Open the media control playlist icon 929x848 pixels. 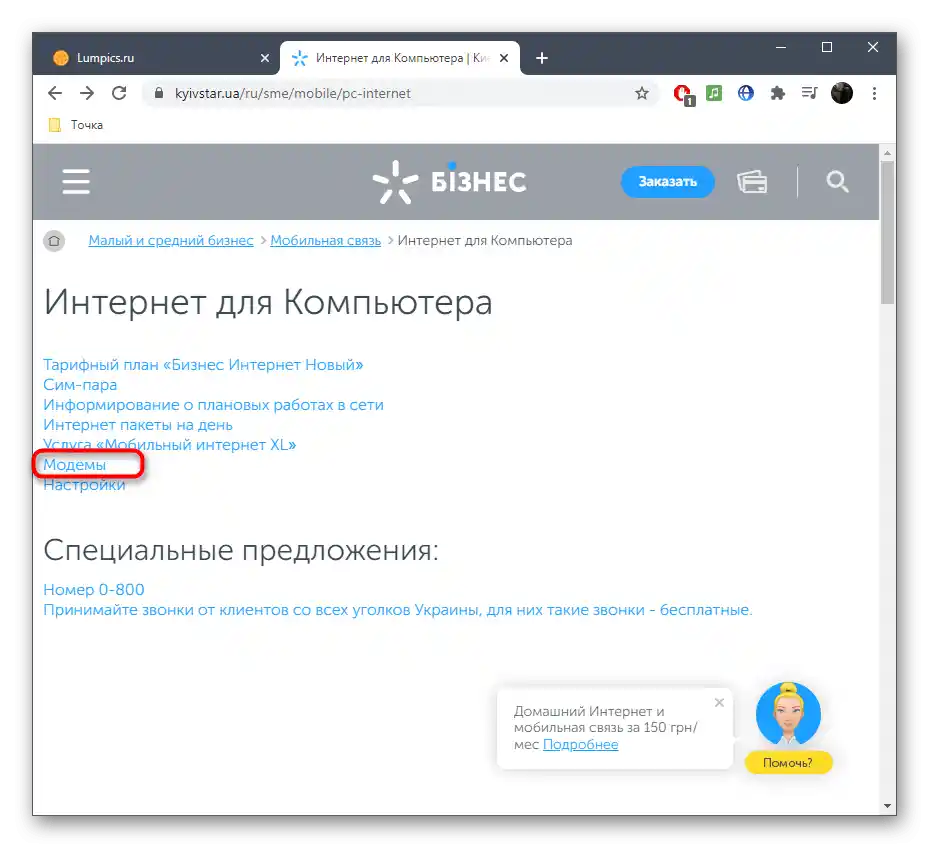pos(809,93)
